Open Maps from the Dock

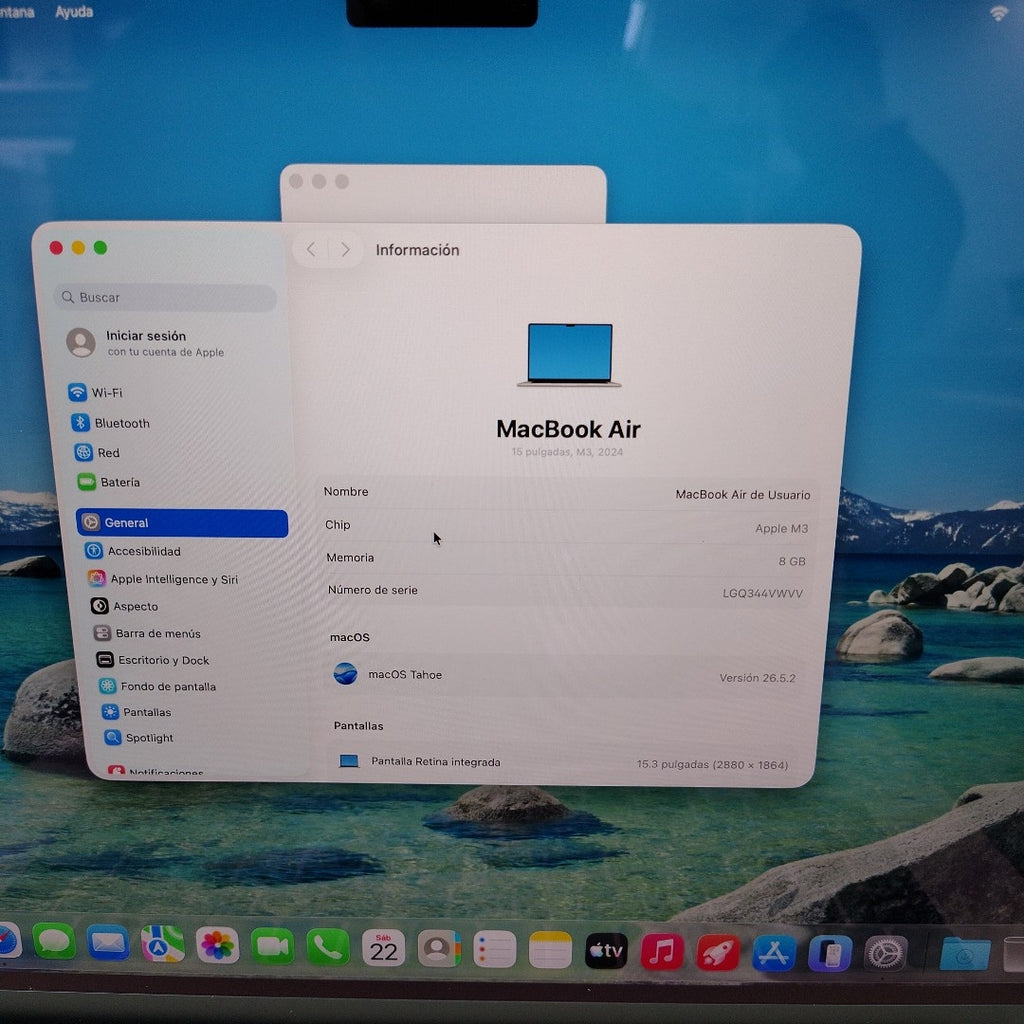(x=163, y=944)
